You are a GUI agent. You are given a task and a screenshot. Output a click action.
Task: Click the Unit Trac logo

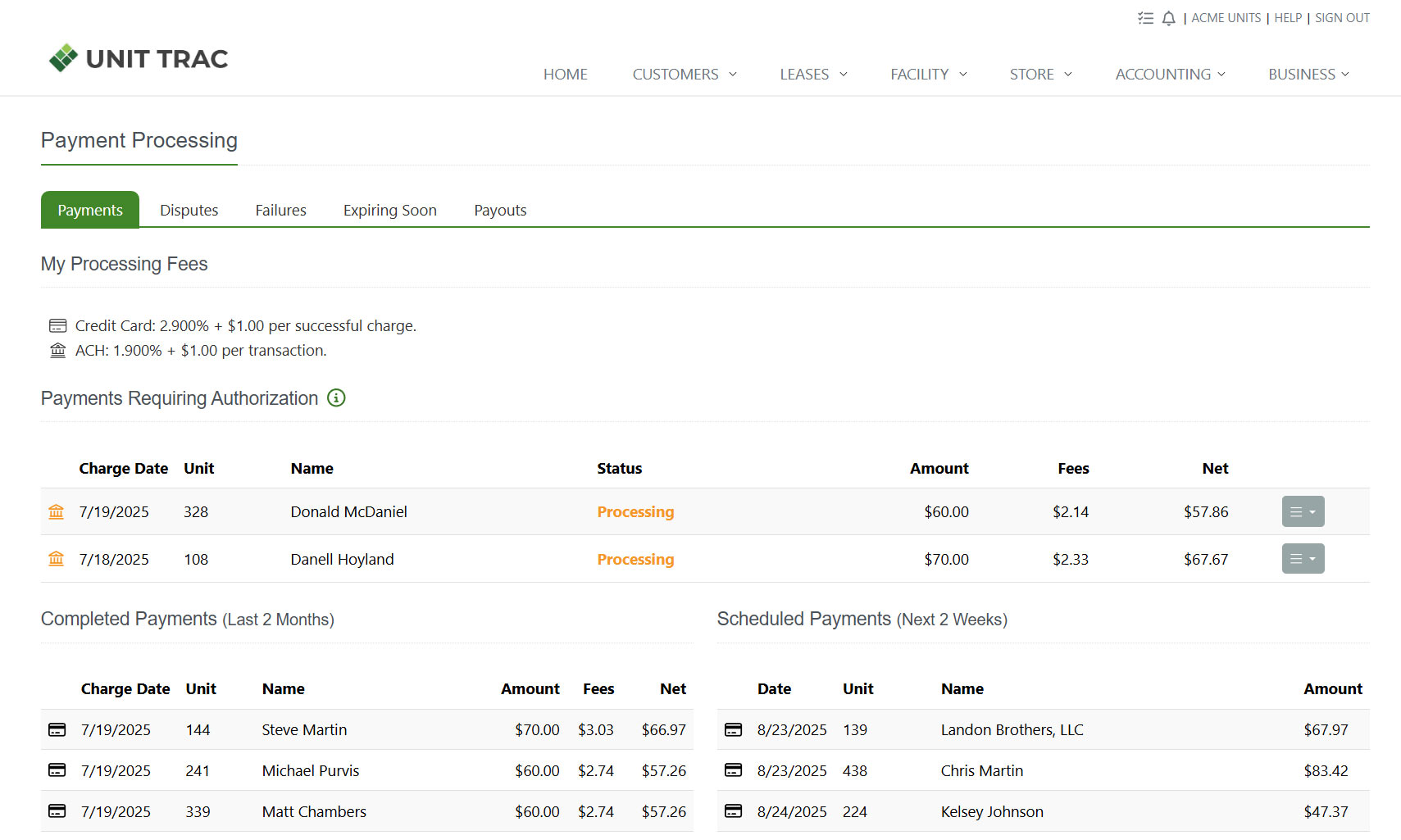138,58
